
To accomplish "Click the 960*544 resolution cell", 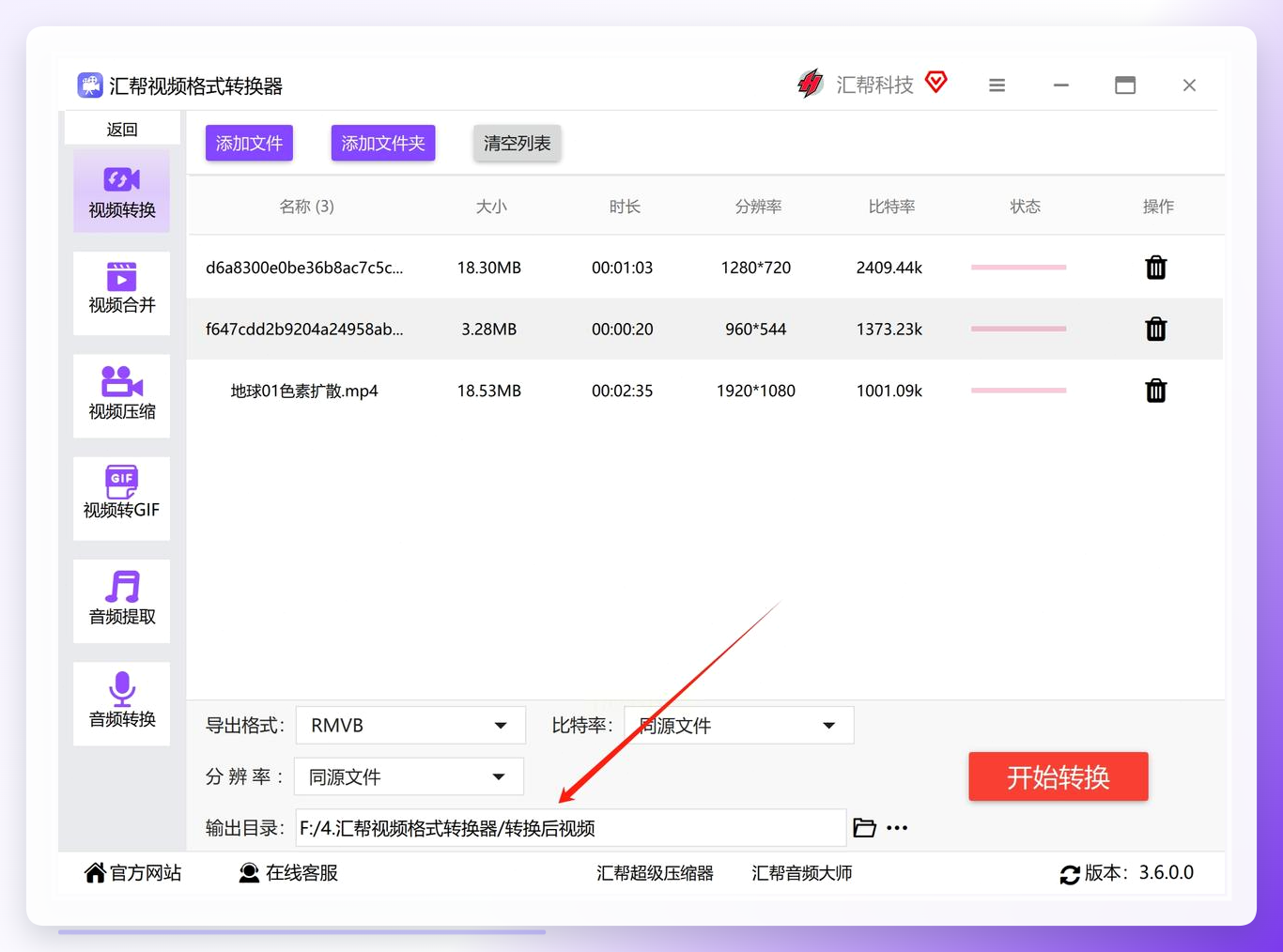I will (756, 330).
